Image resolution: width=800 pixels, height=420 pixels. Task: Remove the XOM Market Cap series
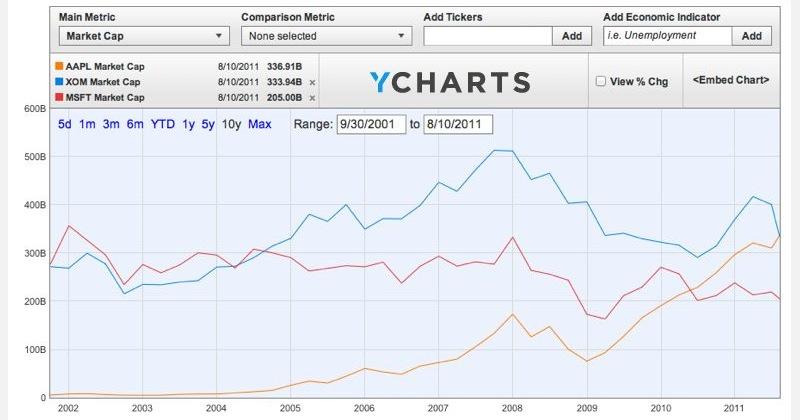(x=312, y=82)
